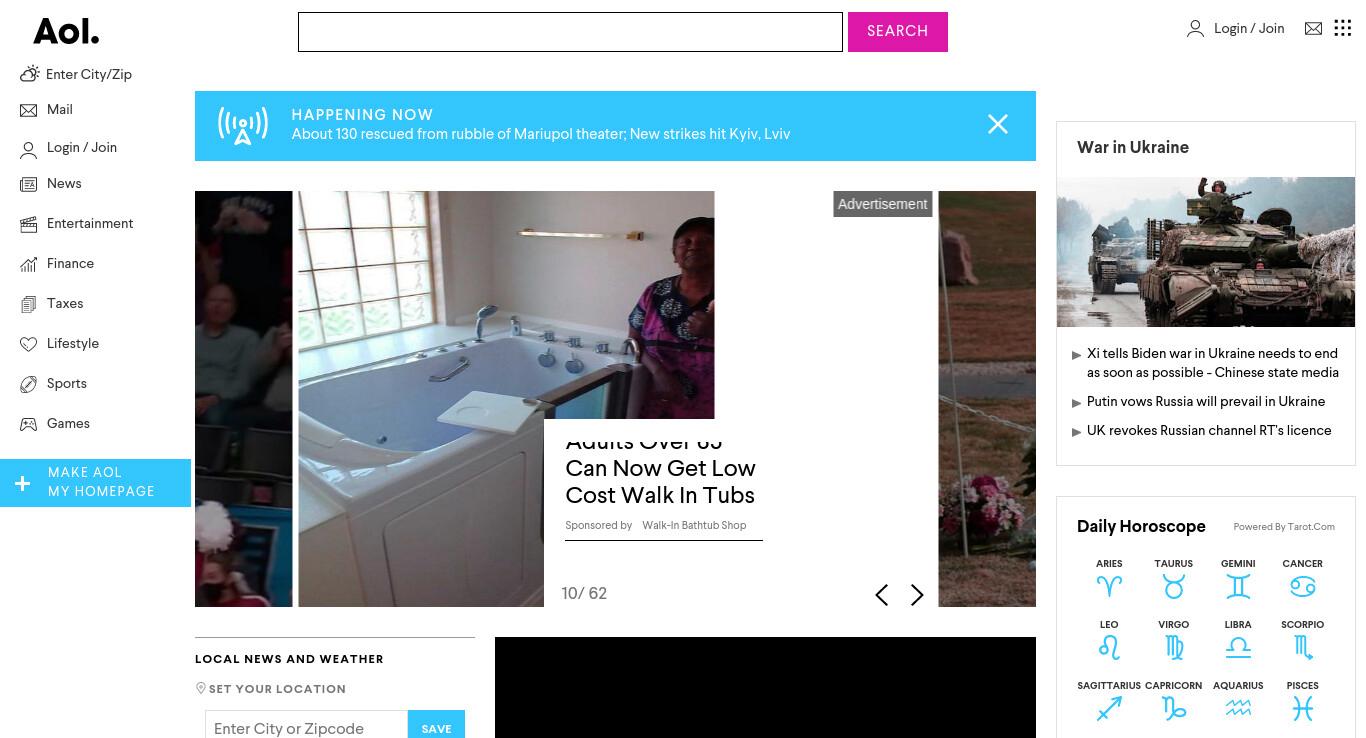Open the Games sidebar menu item
The width and height of the screenshot is (1366, 738).
[68, 424]
